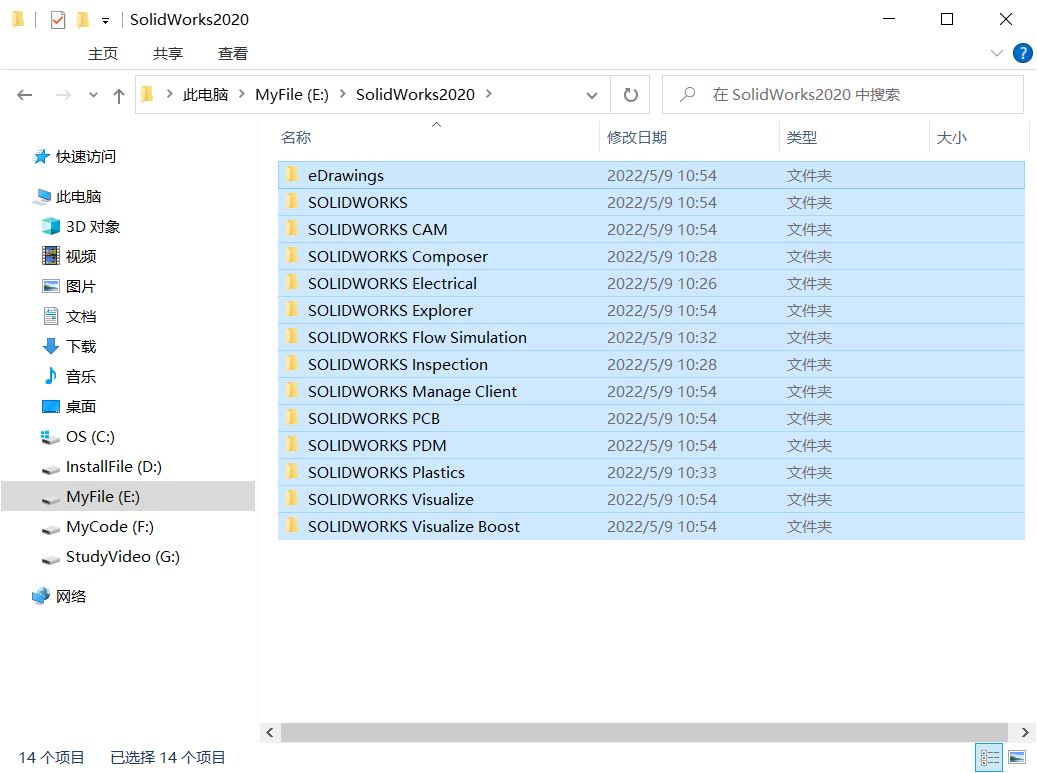Screen dimensions: 1037x773
Task: Click the SOLIDWORKS CAM folder icon
Action: (292, 229)
